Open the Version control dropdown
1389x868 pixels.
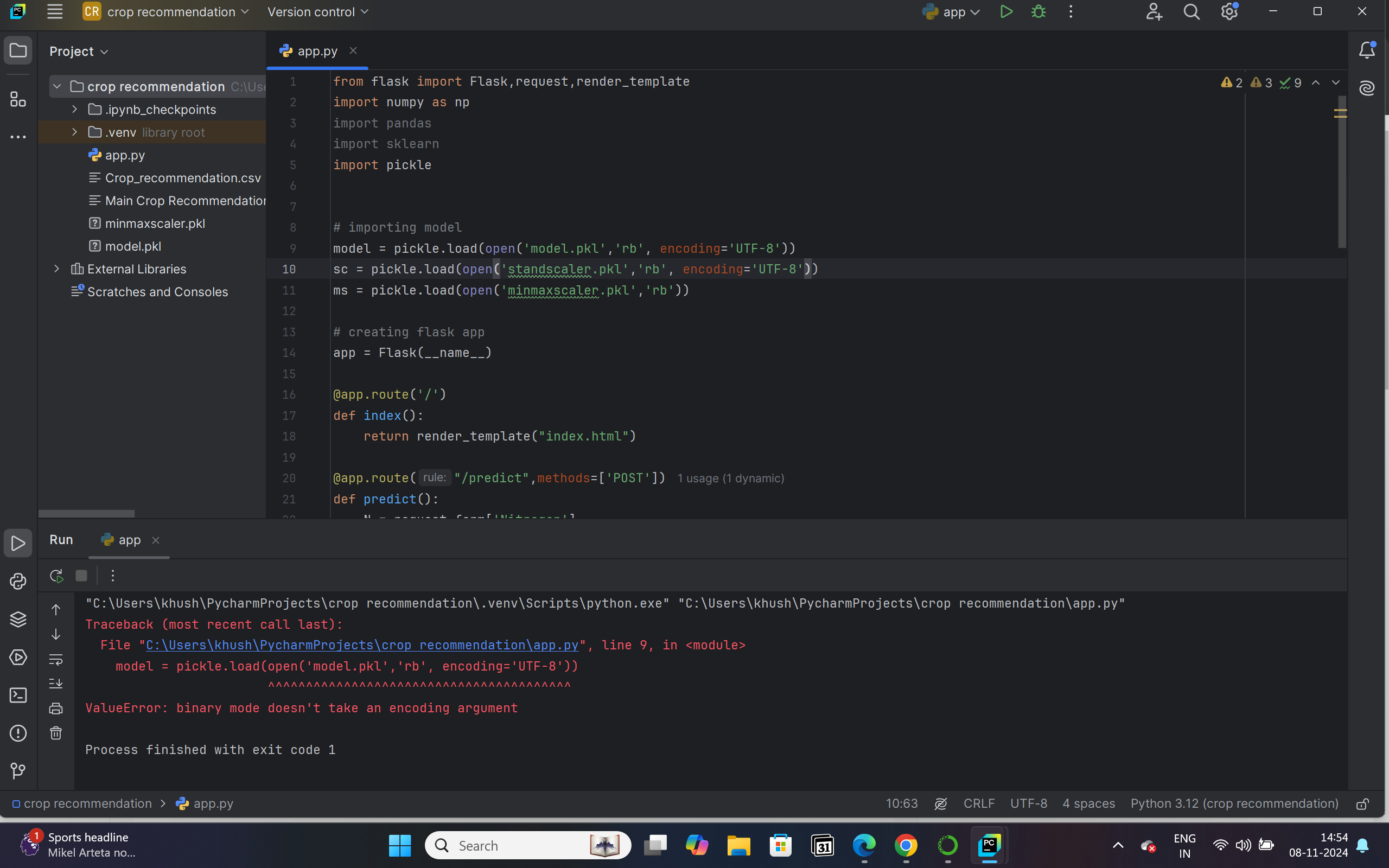point(317,12)
